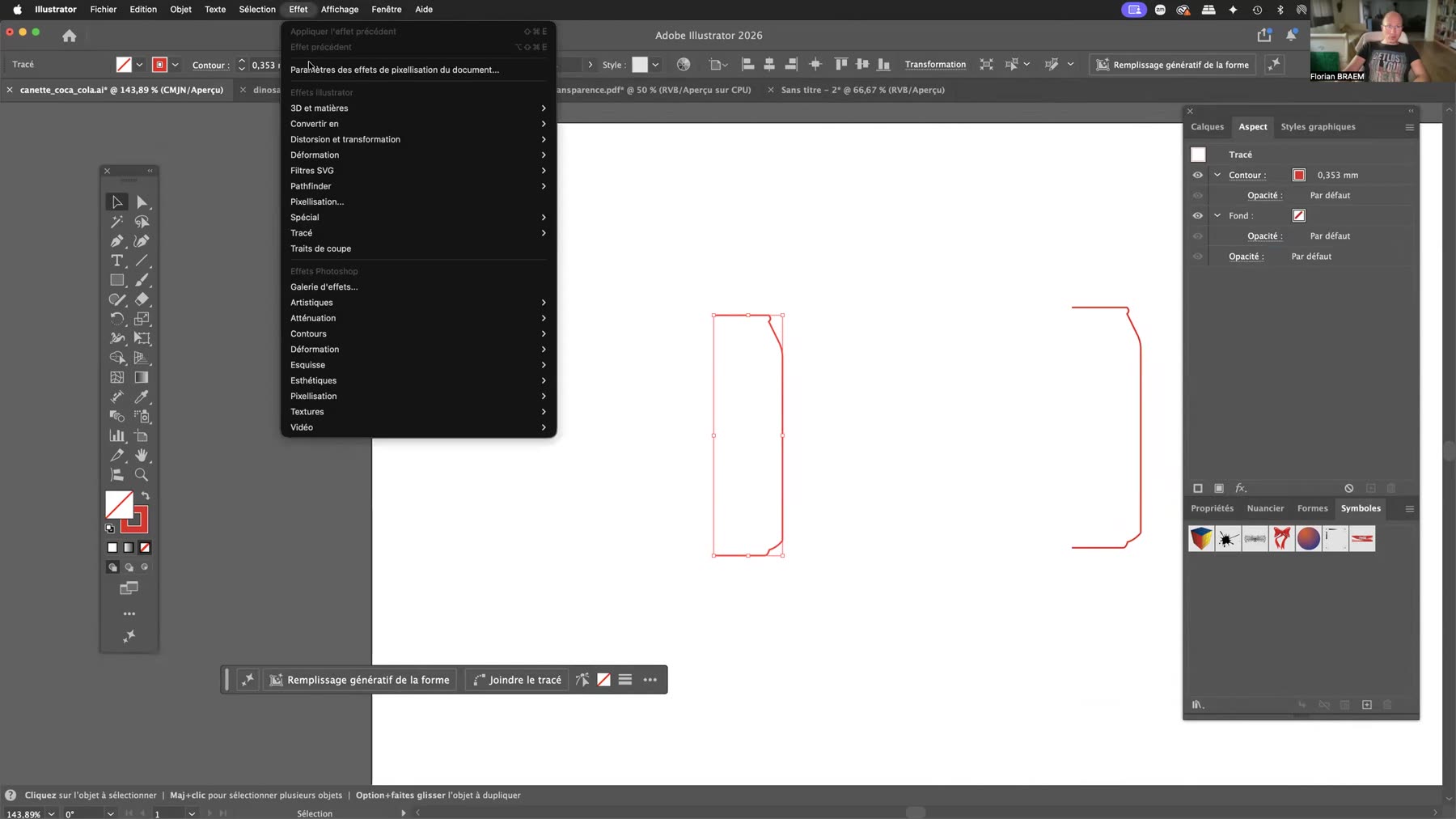Click the Fond none swatch in Aspect panel

coord(1299,215)
